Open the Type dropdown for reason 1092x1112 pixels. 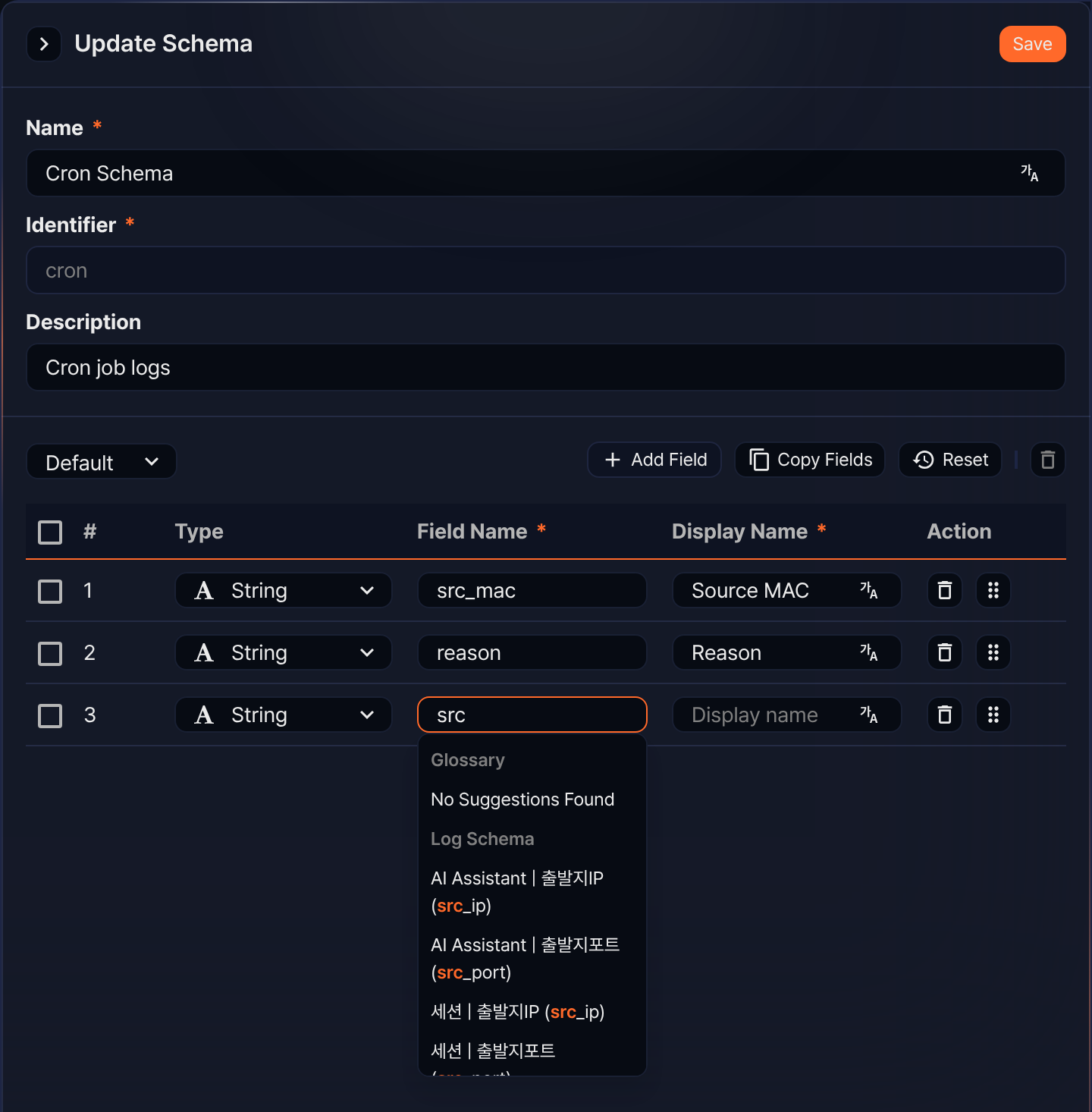[284, 652]
